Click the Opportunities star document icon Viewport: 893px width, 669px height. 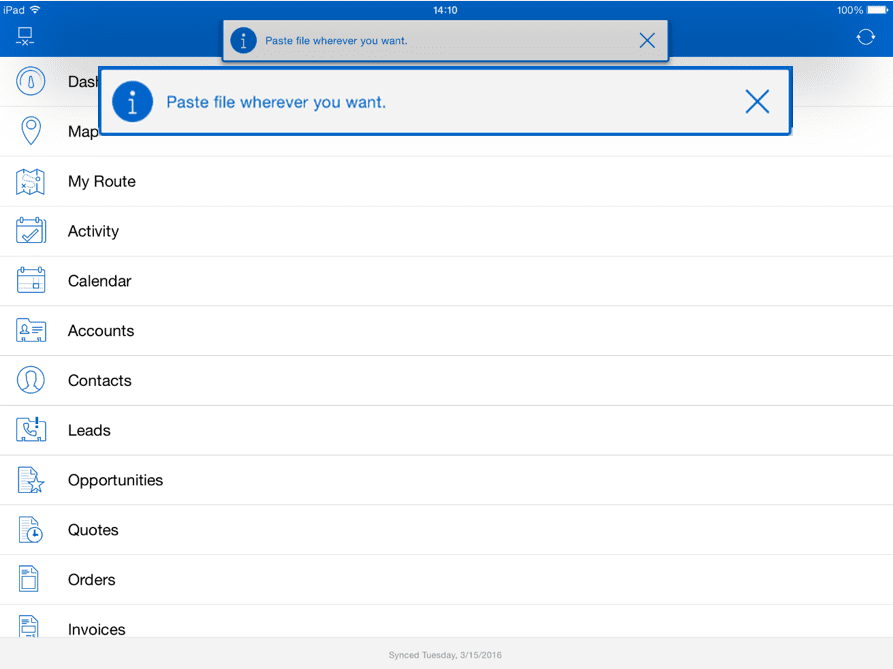click(x=31, y=480)
